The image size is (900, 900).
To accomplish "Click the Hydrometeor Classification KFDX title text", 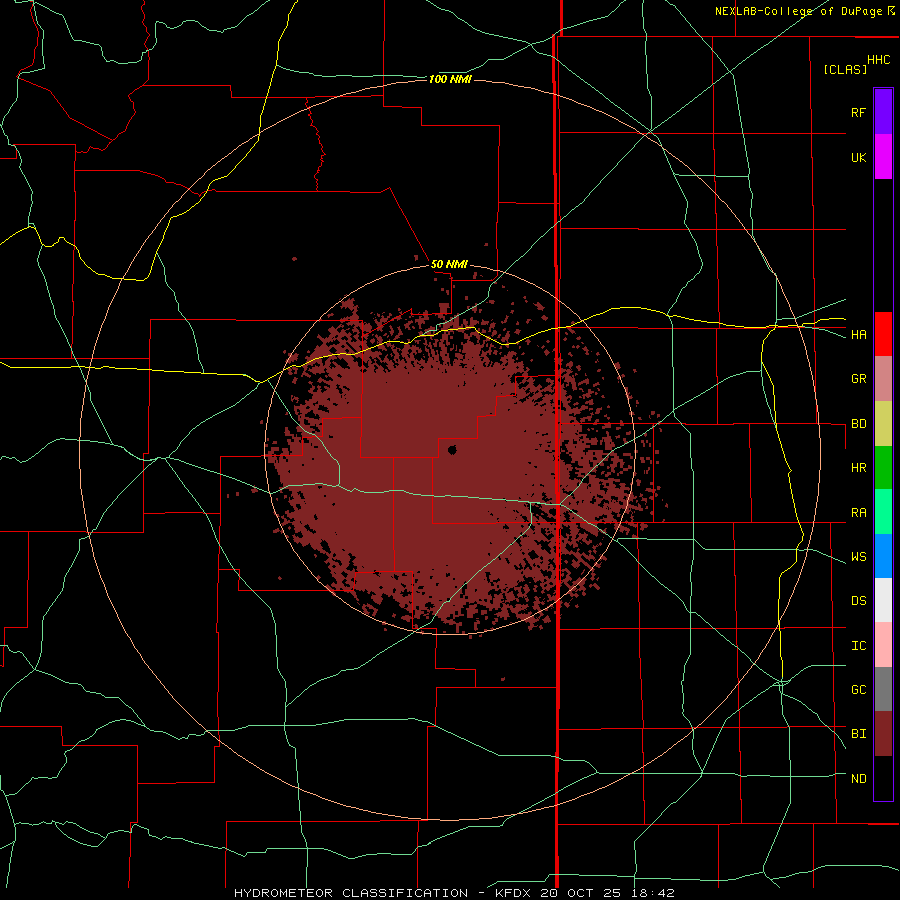I will pos(454,893).
